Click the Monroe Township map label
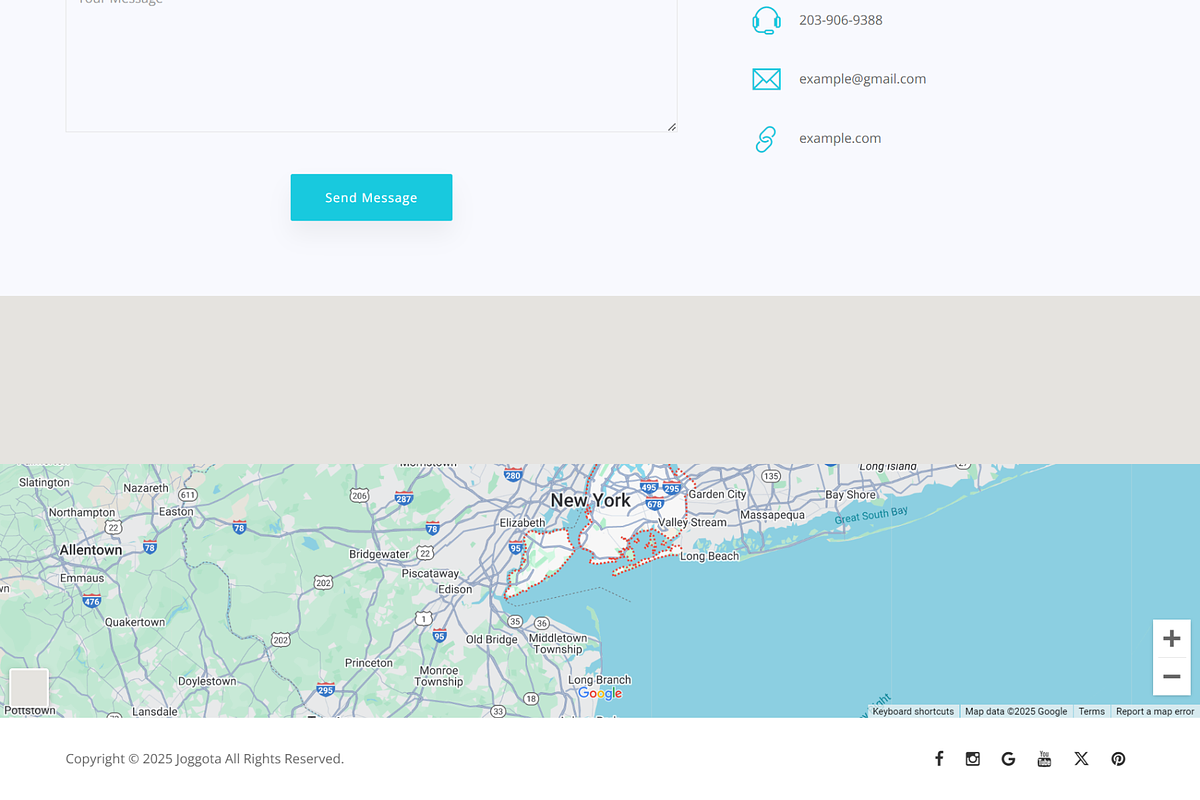Image resolution: width=1200 pixels, height=800 pixels. pyautogui.click(x=439, y=676)
